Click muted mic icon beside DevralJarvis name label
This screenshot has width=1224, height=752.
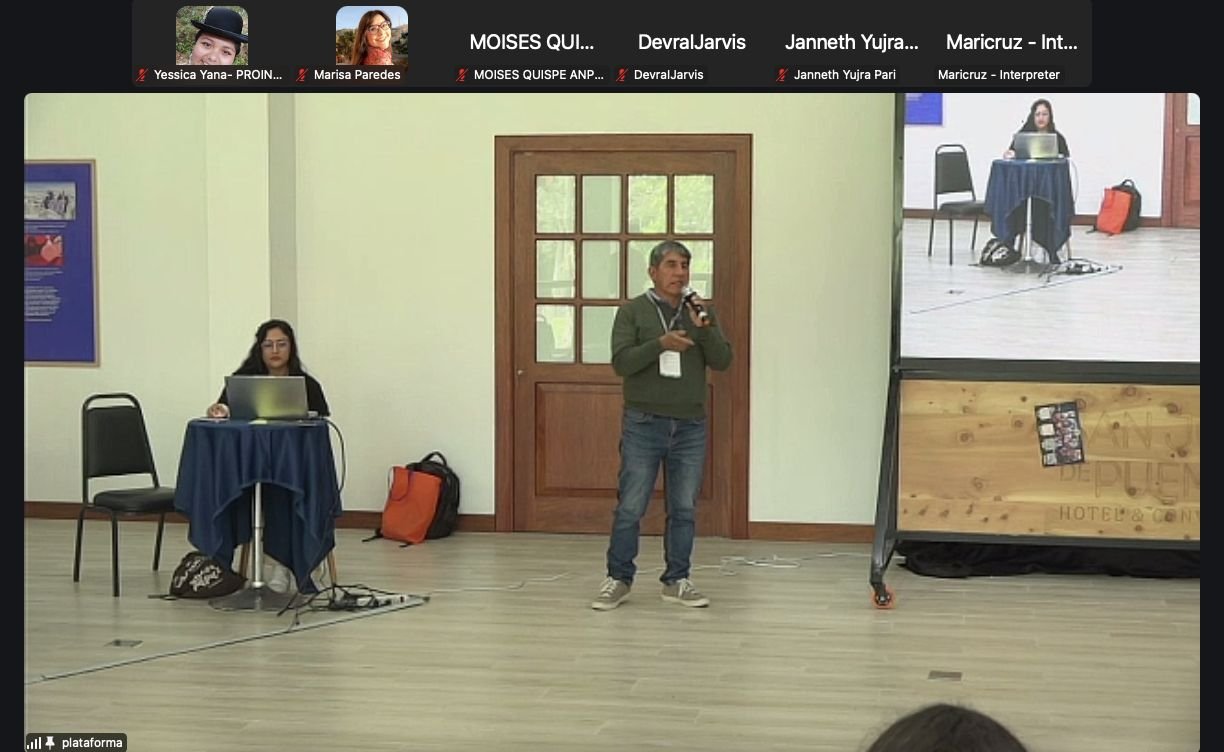point(622,75)
